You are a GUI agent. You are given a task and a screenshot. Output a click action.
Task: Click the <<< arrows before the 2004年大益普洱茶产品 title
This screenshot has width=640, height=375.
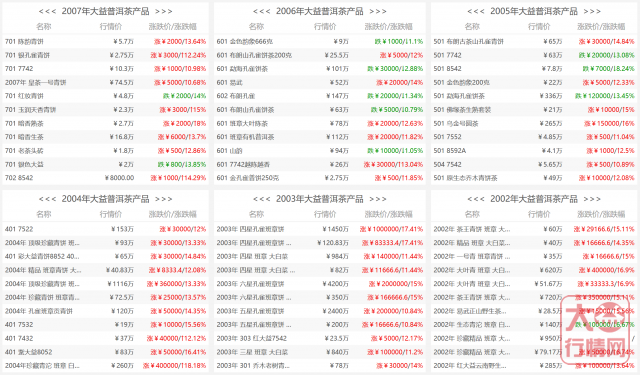pyautogui.click(x=47, y=199)
